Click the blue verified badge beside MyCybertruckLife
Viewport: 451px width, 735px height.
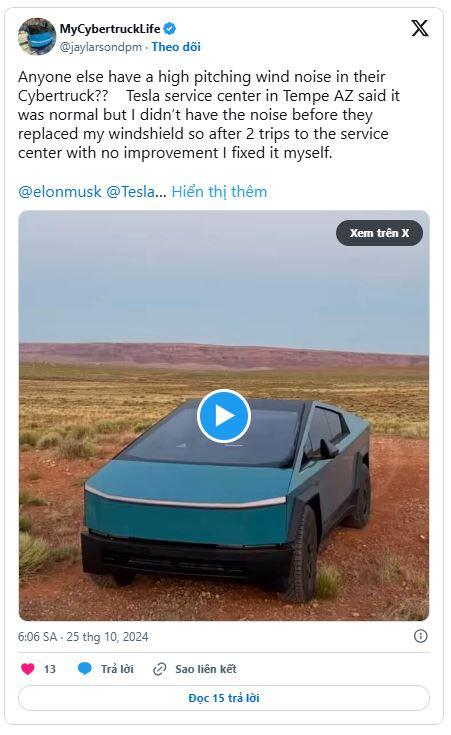coord(170,29)
